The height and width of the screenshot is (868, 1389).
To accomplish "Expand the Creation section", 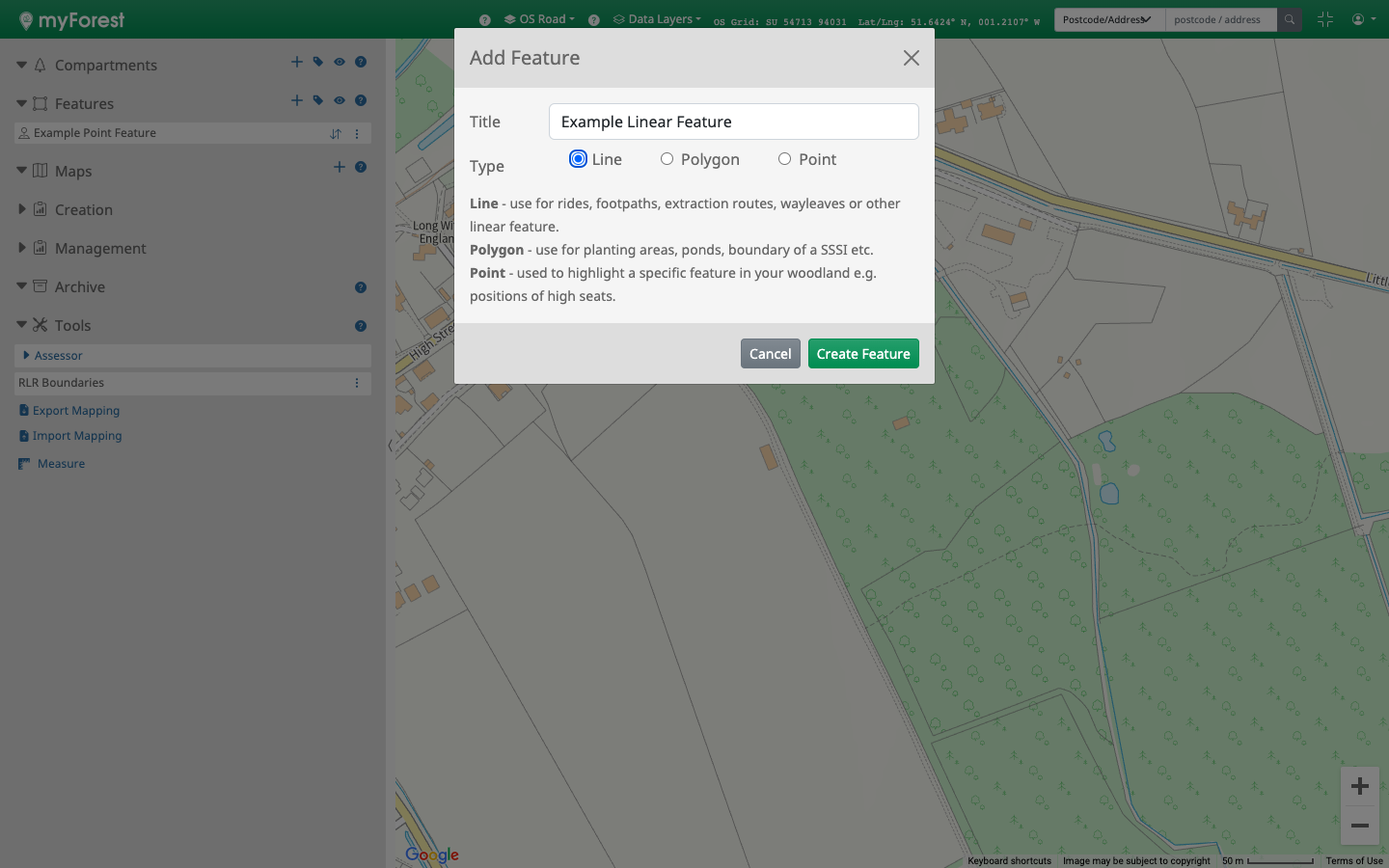I will (x=22, y=209).
